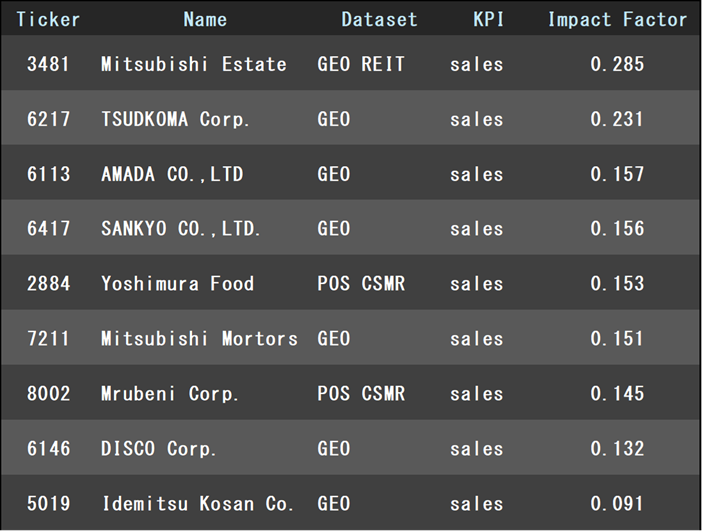Sort by Impact Factor header
The height and width of the screenshot is (531, 702).
(x=617, y=19)
